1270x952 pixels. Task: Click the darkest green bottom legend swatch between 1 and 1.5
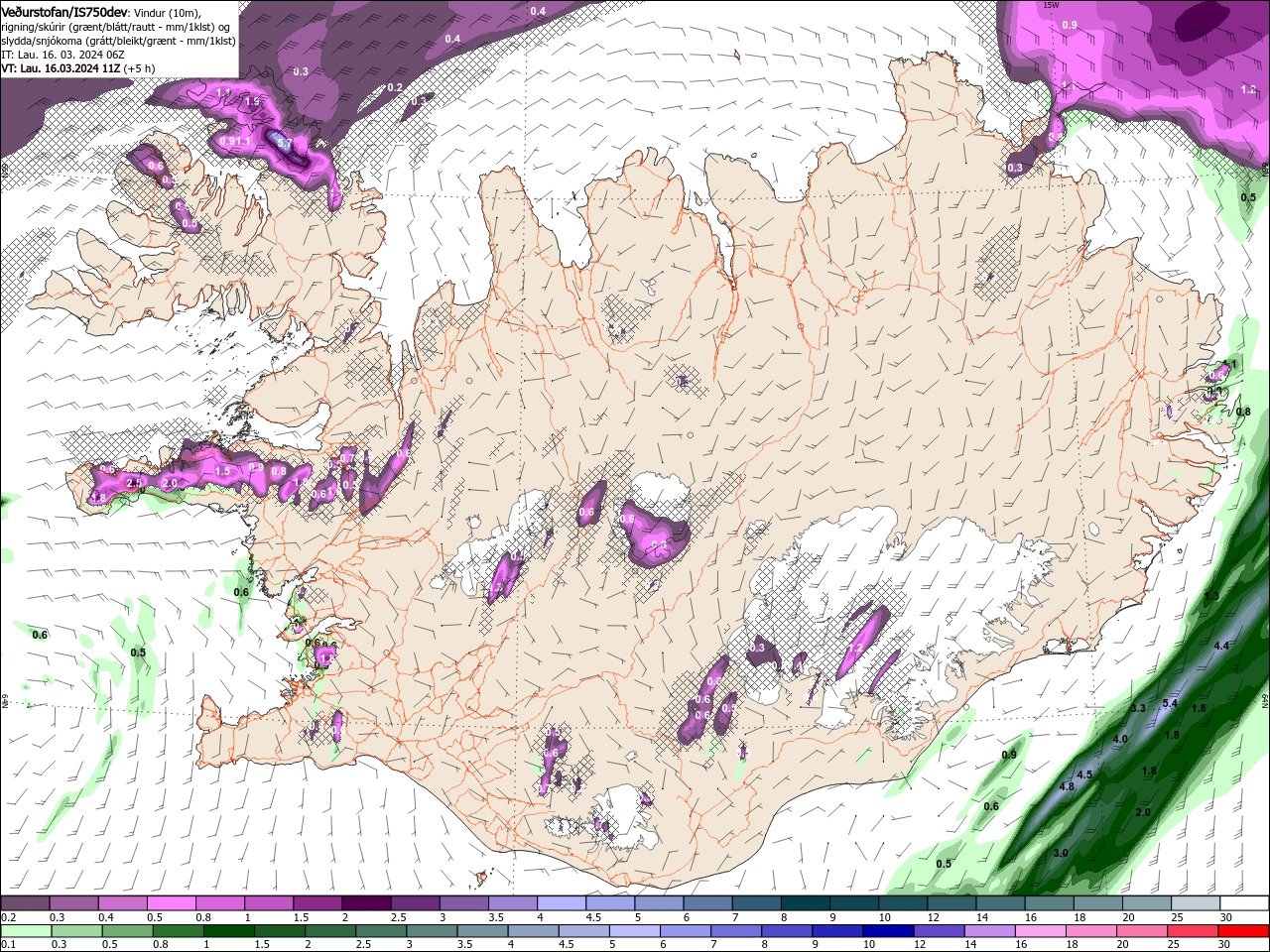pos(228,931)
